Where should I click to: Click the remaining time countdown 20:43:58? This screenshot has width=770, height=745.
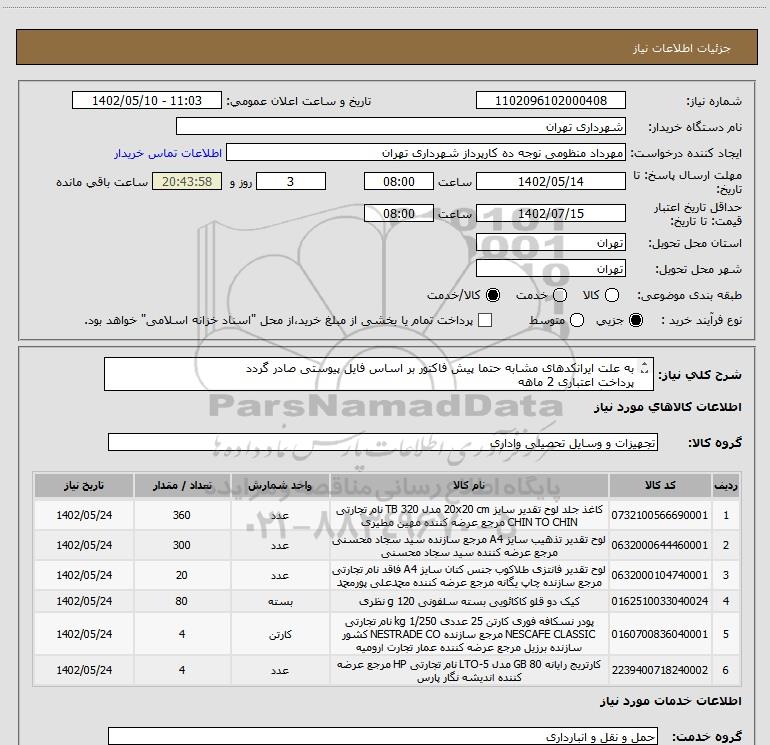187,181
